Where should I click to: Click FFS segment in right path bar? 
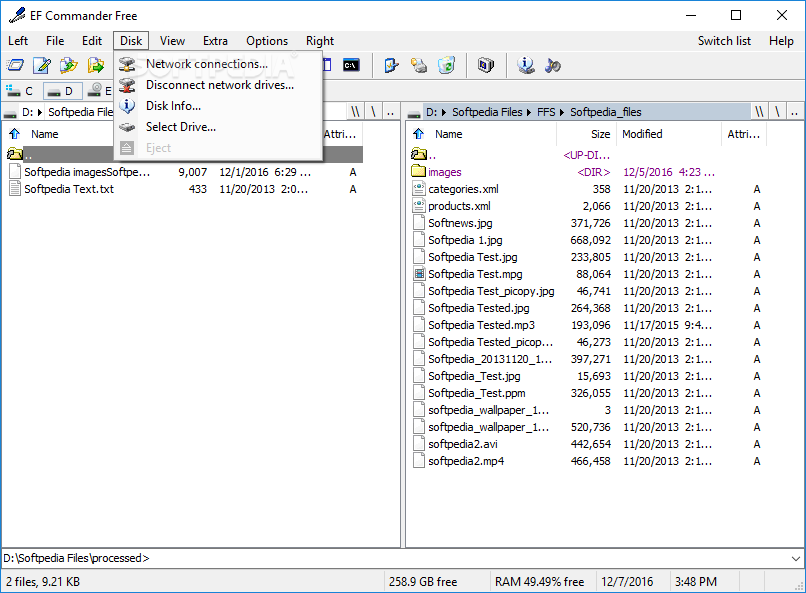(x=546, y=112)
